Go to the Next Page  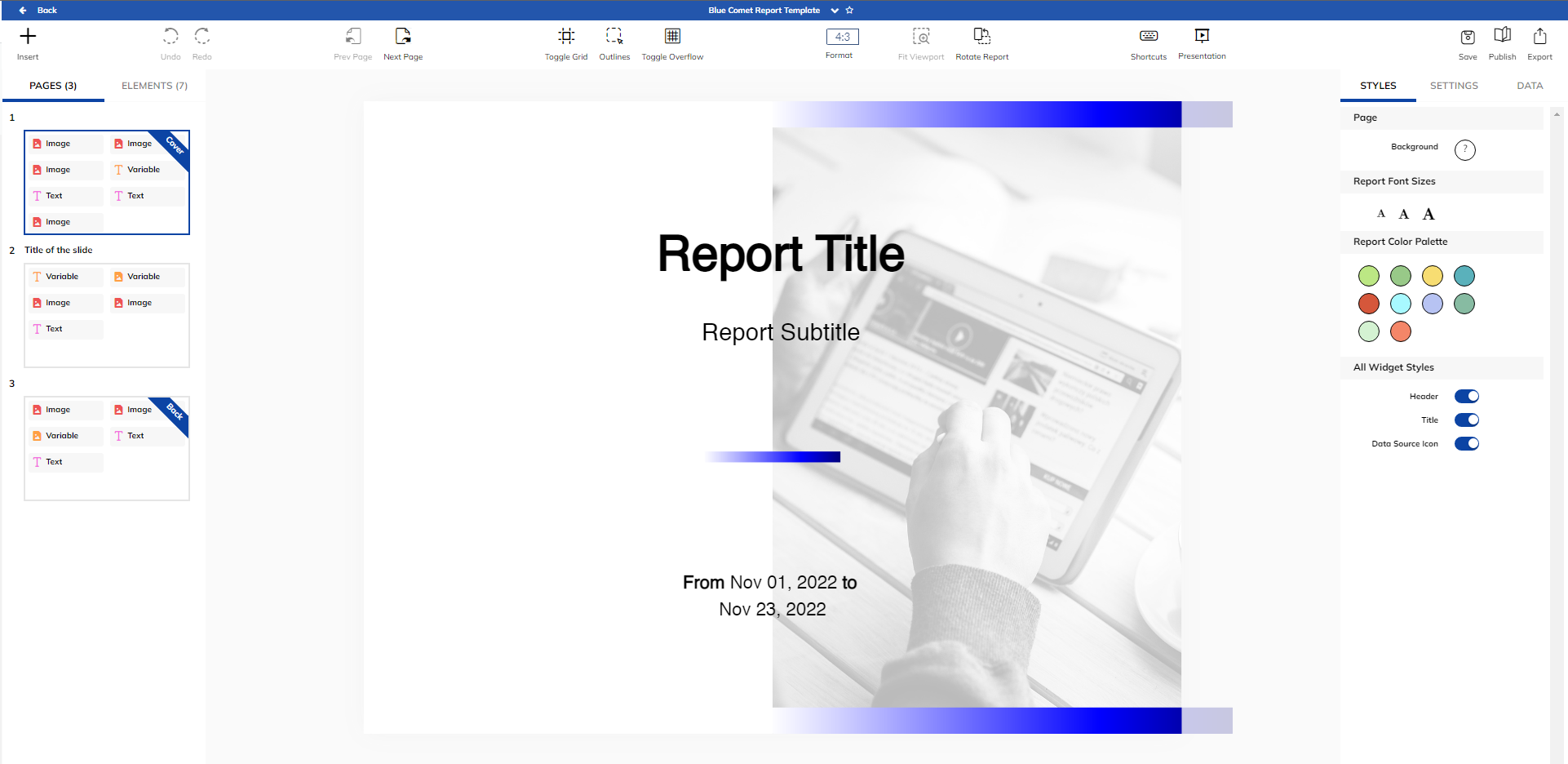(x=402, y=41)
